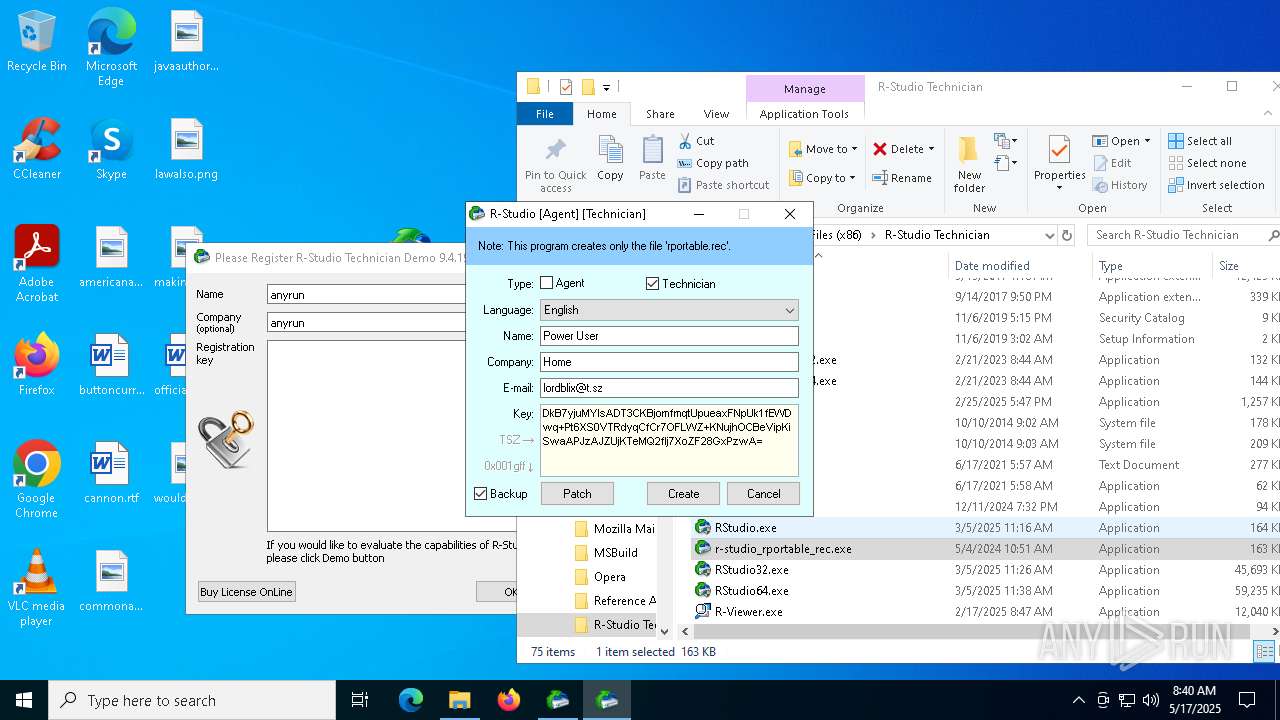This screenshot has height=720, width=1280.
Task: Click Copy path in Explorer ribbon
Action: tap(713, 163)
